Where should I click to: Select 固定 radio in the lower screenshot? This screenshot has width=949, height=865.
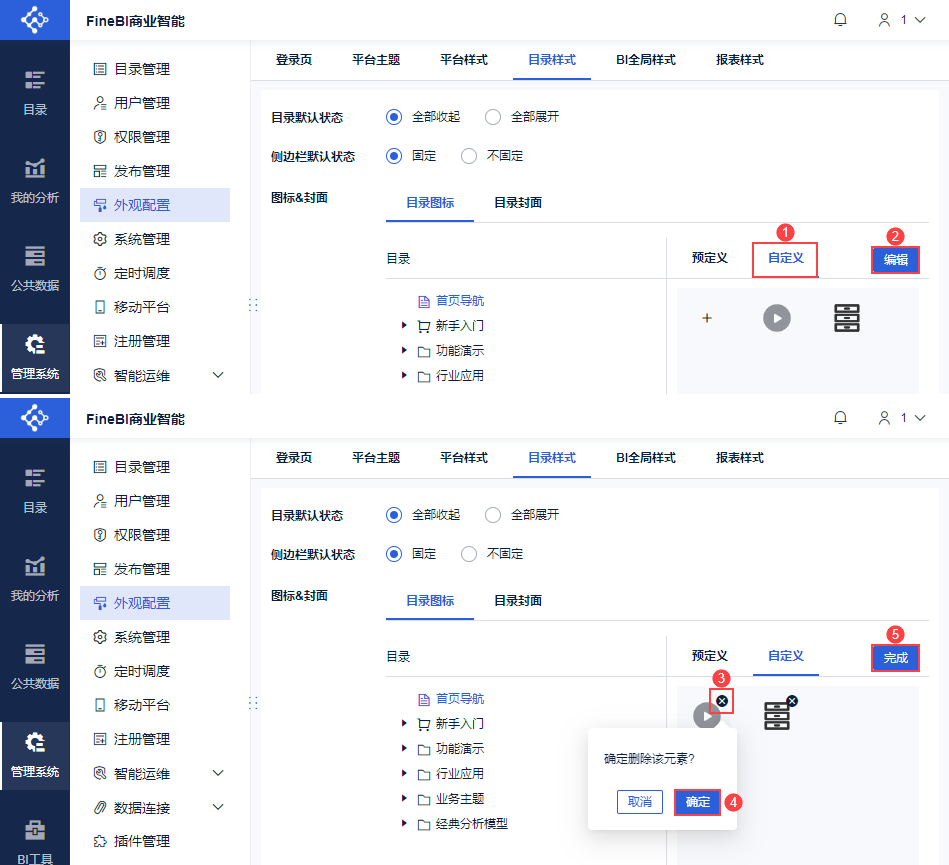click(393, 554)
